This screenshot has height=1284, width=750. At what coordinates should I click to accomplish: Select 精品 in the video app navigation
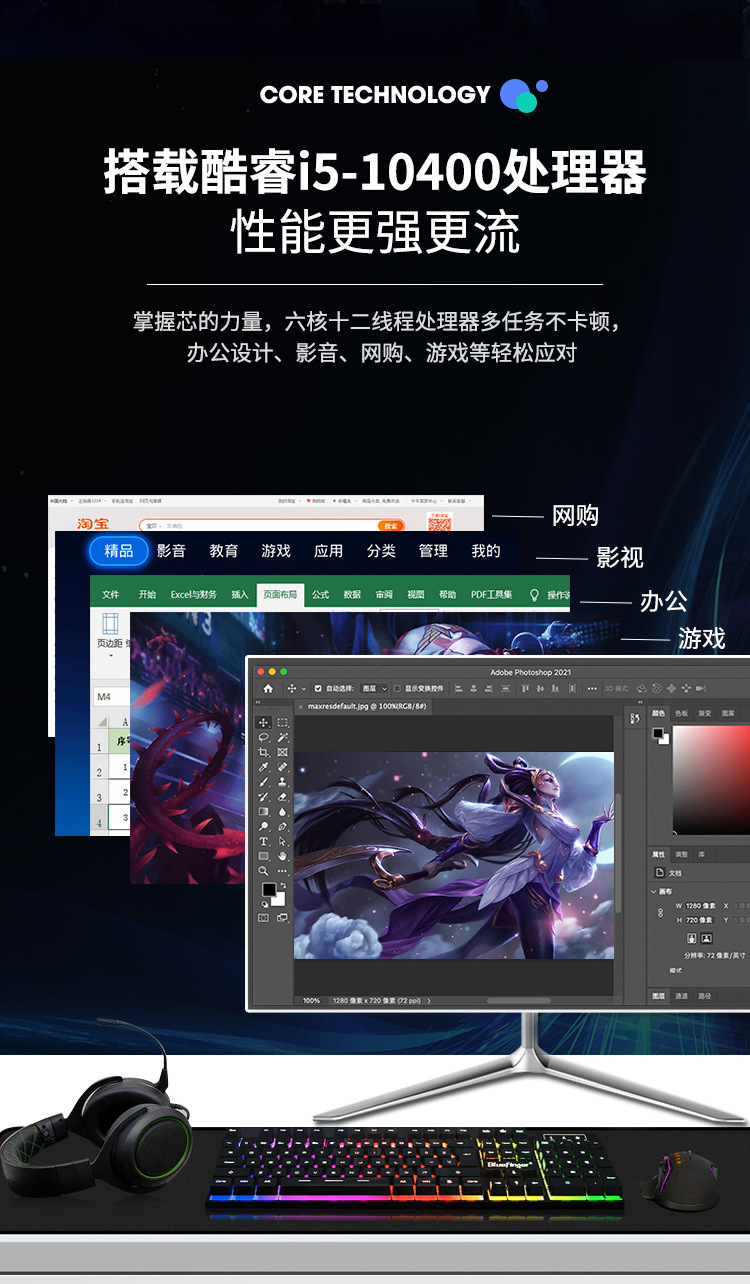coord(118,551)
